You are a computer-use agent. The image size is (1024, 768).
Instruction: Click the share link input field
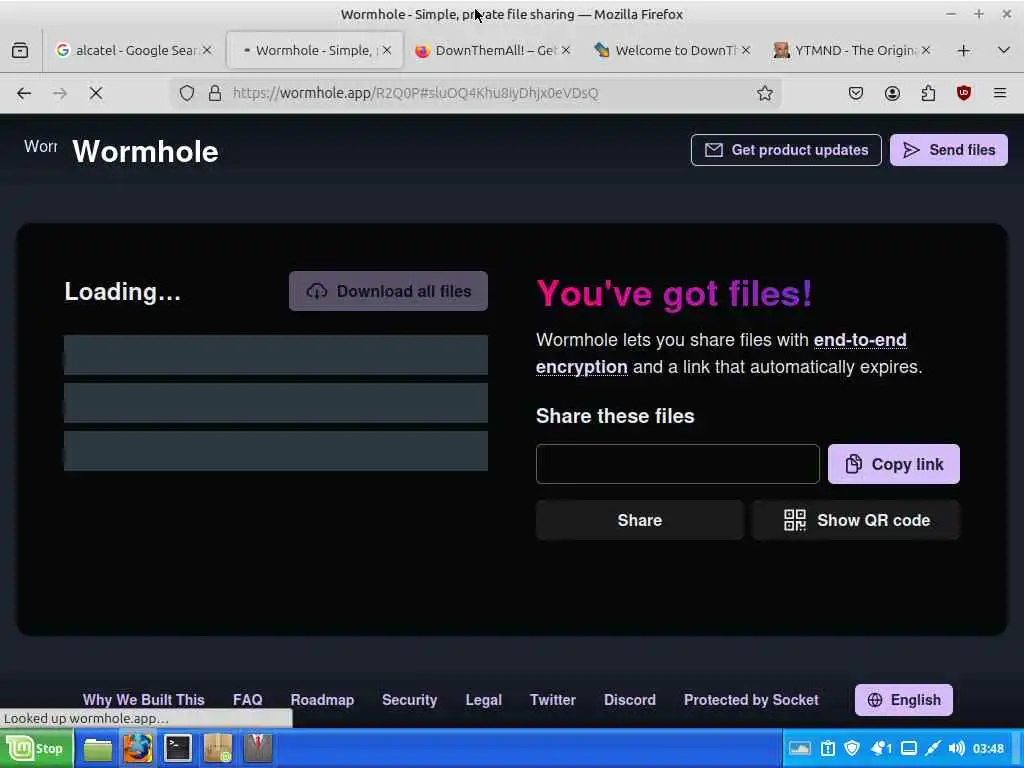coord(677,464)
